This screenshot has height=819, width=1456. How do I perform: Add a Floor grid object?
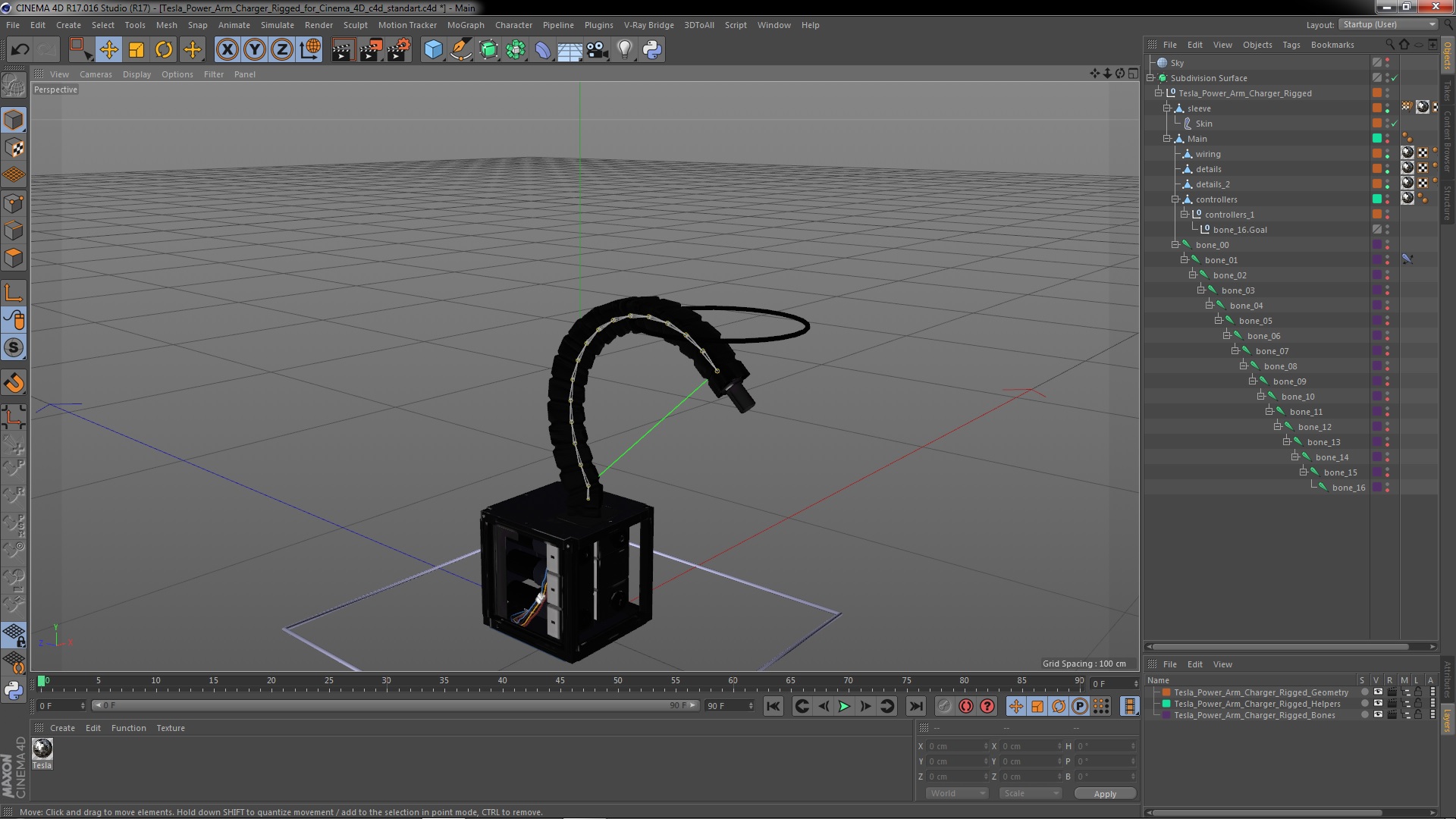570,50
